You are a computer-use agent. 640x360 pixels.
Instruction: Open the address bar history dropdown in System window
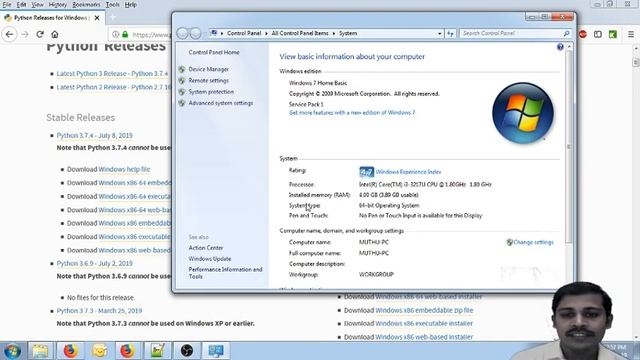[x=440, y=33]
